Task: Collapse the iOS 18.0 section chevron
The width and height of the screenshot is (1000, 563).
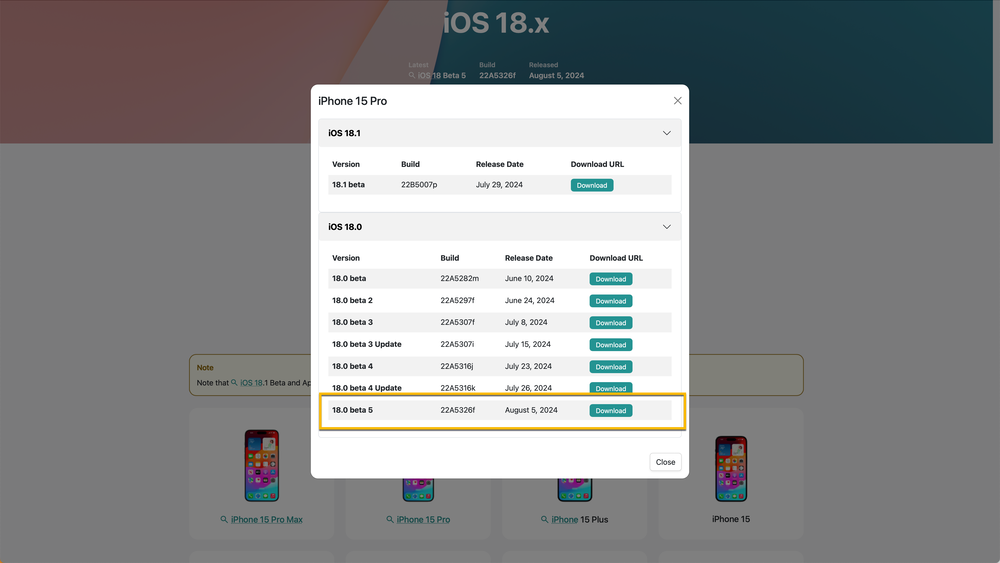Action: [x=666, y=227]
